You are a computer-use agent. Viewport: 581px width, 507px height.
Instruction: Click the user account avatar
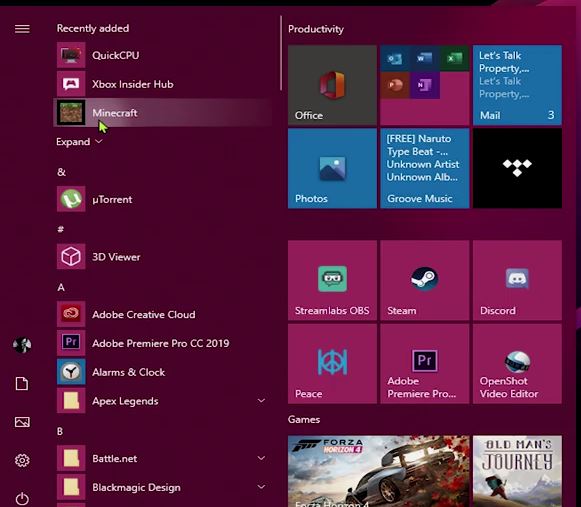coord(22,345)
